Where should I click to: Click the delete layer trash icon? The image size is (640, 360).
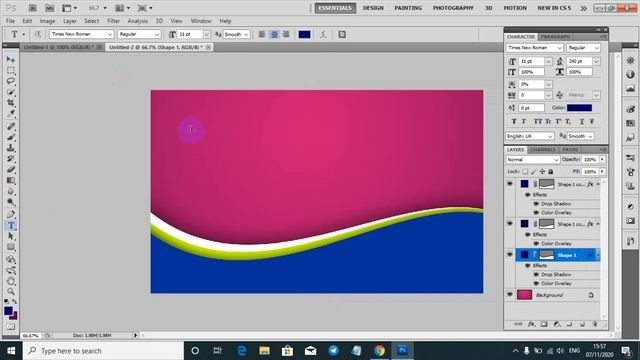595,324
